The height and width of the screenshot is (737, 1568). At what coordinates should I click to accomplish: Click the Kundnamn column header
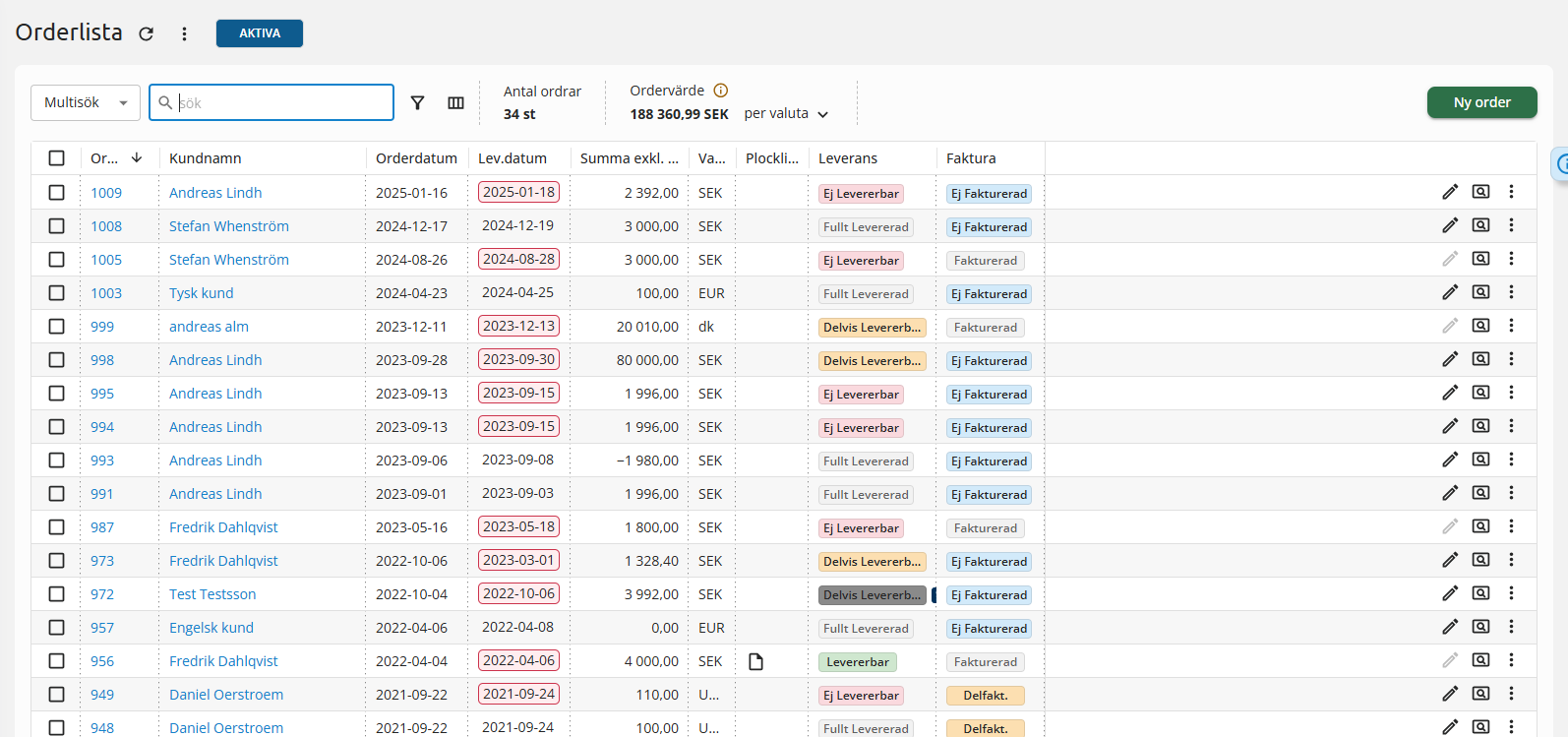pos(205,158)
